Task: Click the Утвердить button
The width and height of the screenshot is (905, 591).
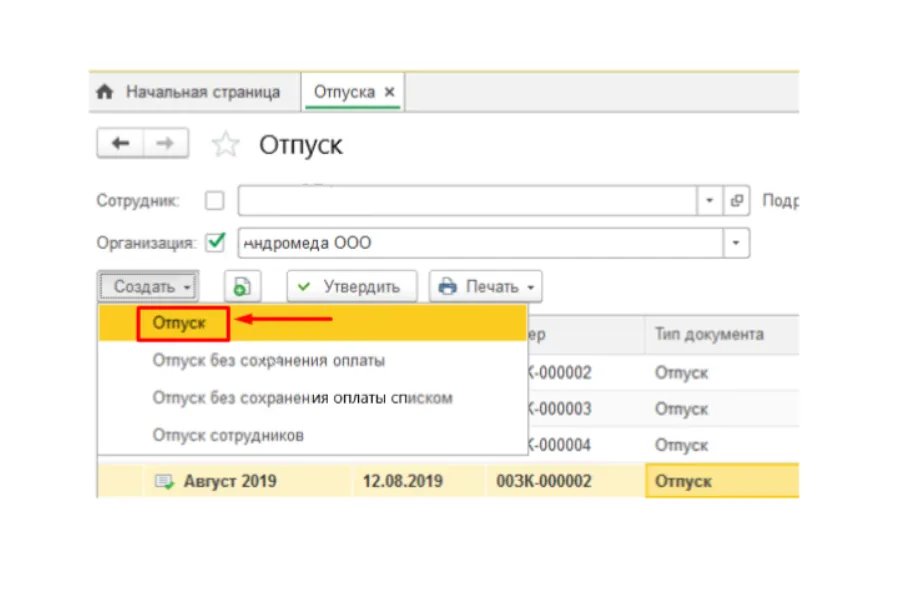Action: coord(352,286)
